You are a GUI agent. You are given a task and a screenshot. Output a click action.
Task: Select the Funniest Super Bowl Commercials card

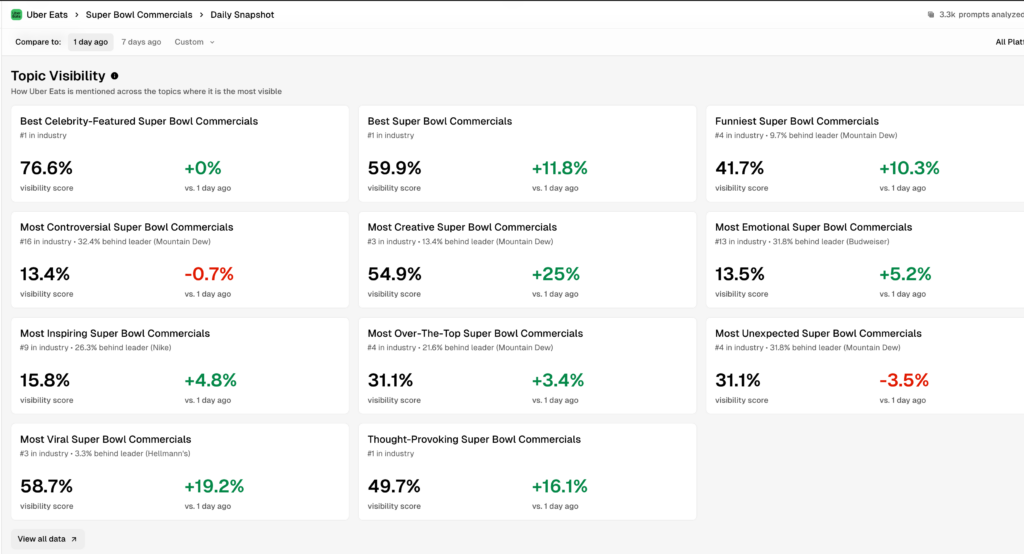[x=864, y=153]
